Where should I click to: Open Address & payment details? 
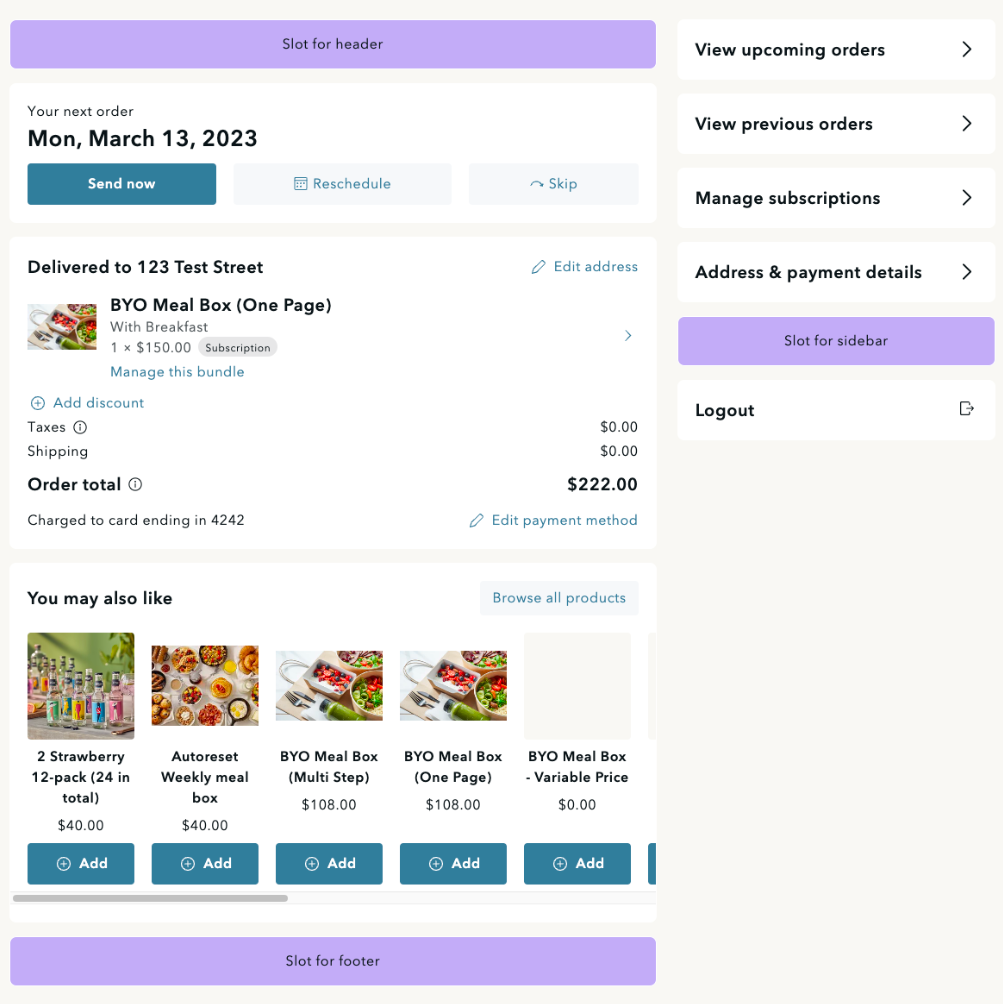point(836,271)
